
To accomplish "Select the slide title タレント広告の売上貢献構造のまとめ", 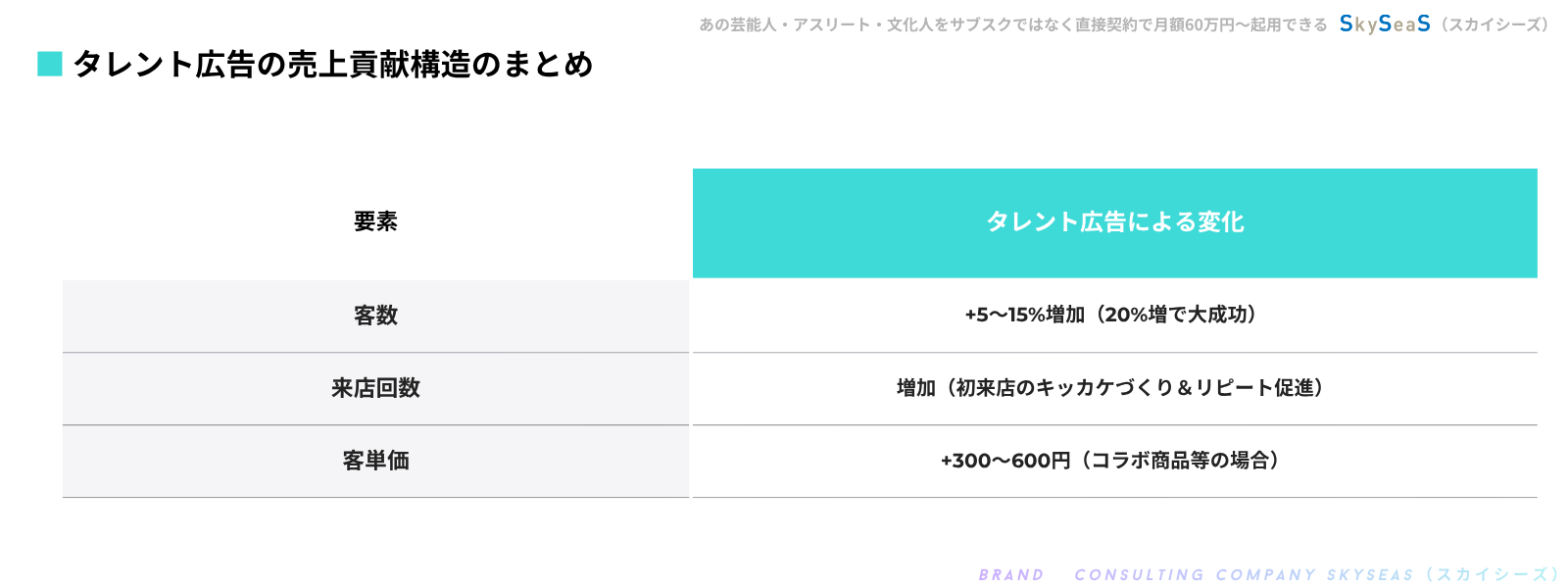I will click(x=333, y=65).
